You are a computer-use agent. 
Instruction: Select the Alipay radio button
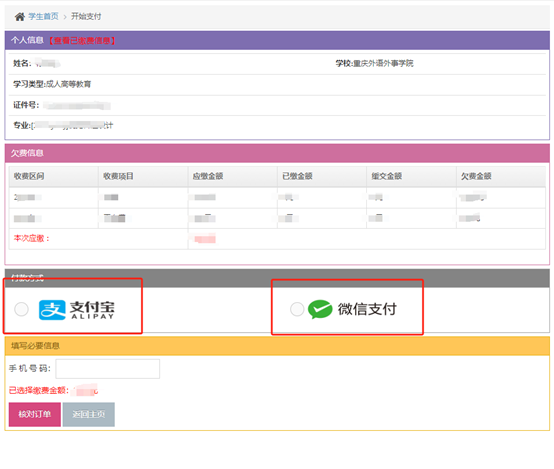click(21, 309)
